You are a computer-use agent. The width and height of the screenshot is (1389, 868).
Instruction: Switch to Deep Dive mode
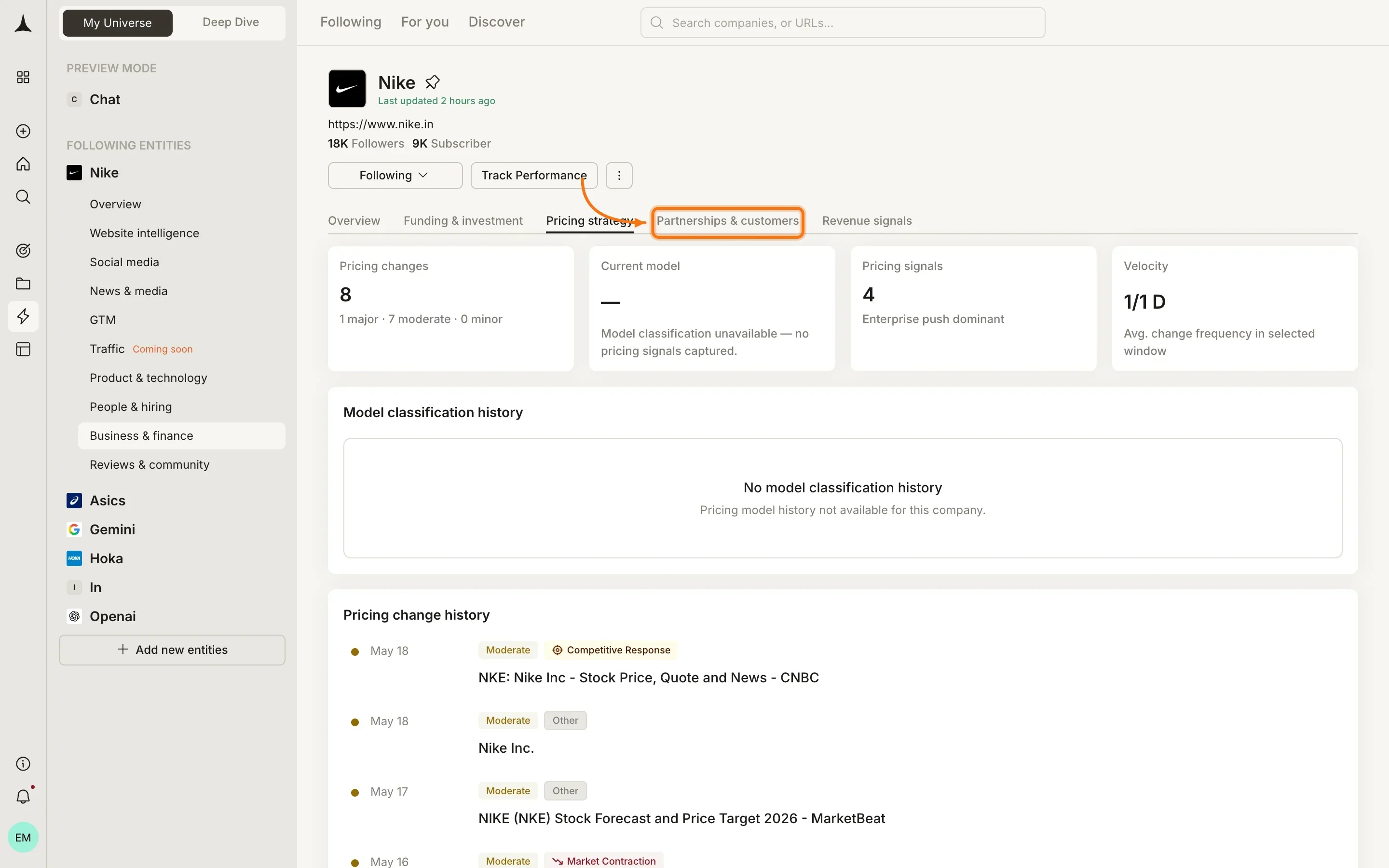tap(230, 22)
